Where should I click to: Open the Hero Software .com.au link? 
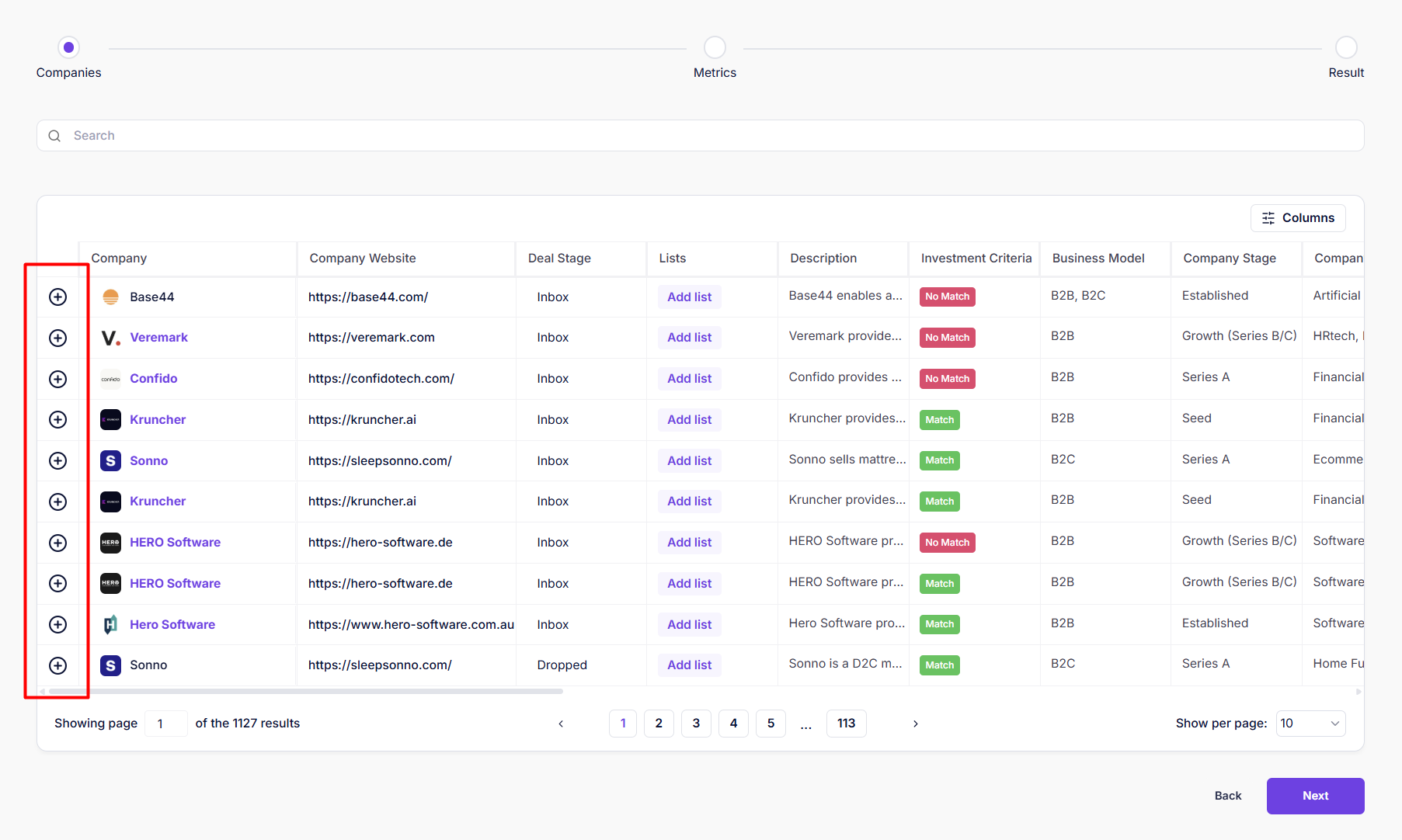pyautogui.click(x=172, y=624)
